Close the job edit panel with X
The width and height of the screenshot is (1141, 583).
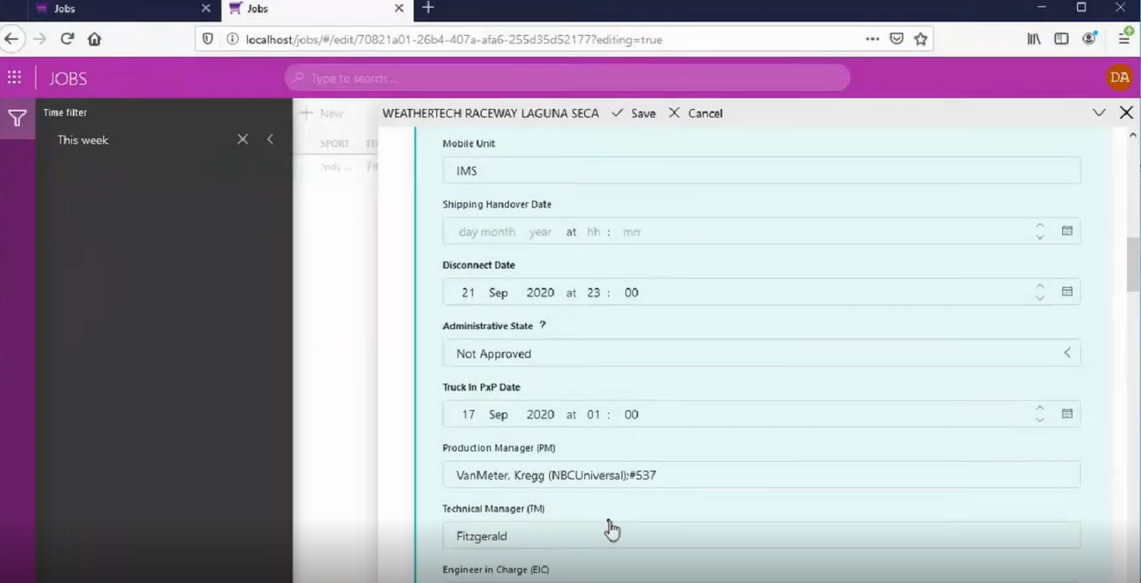[1126, 113]
